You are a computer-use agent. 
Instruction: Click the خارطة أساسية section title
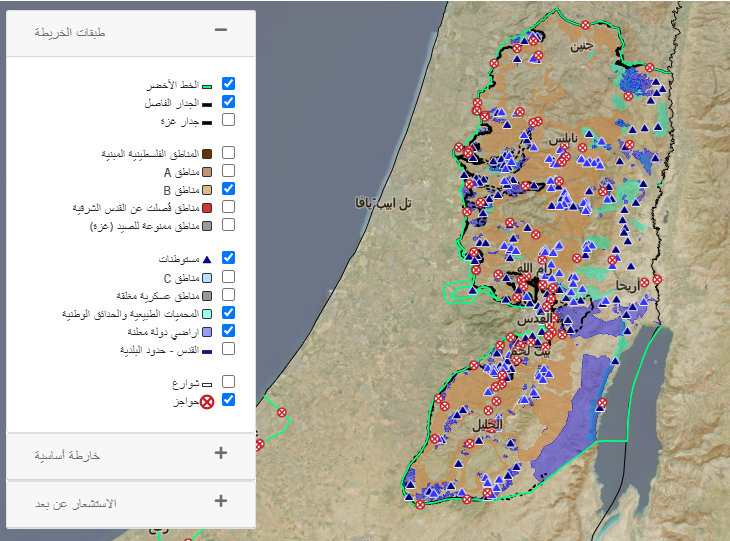click(67, 455)
